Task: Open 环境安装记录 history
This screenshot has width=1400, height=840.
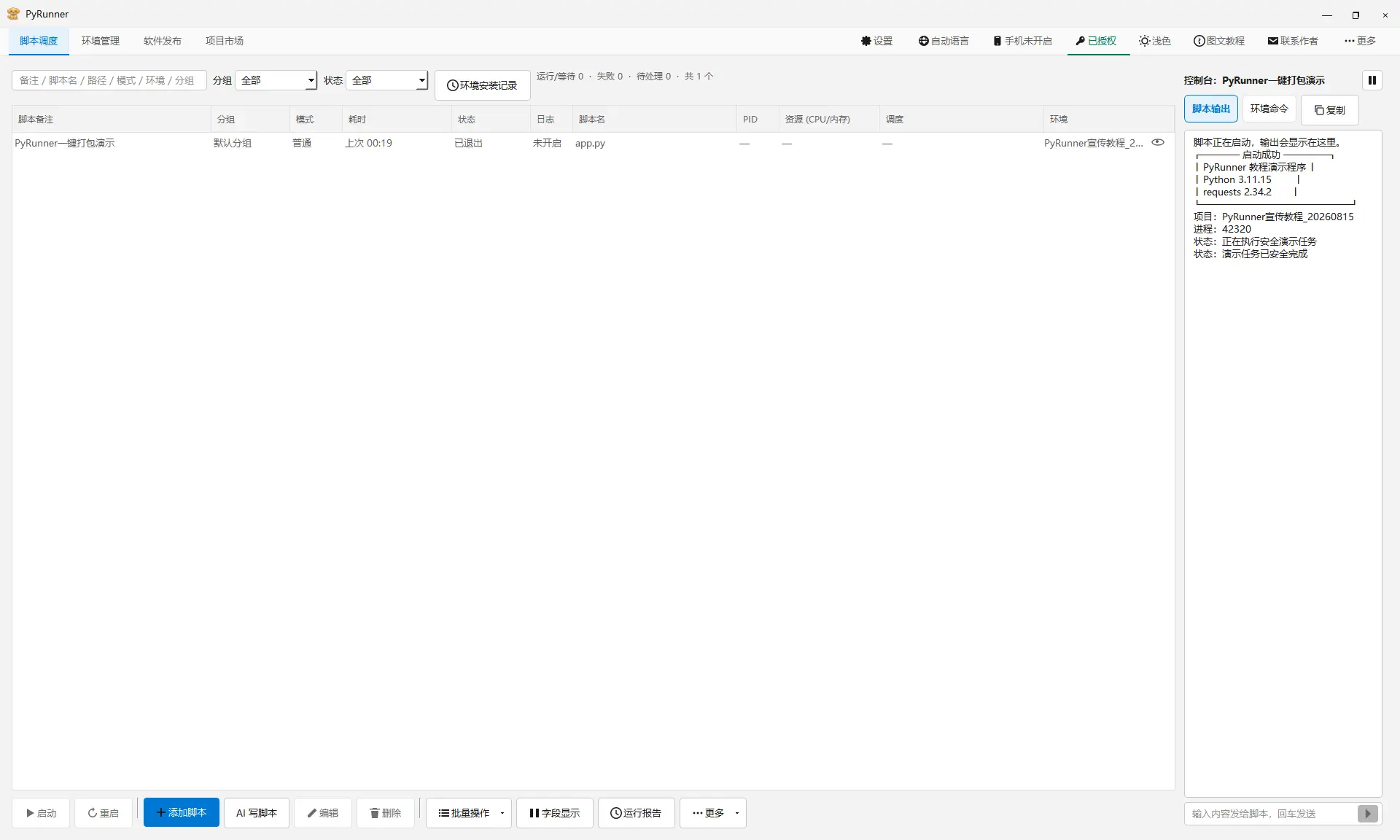Action: tap(482, 85)
